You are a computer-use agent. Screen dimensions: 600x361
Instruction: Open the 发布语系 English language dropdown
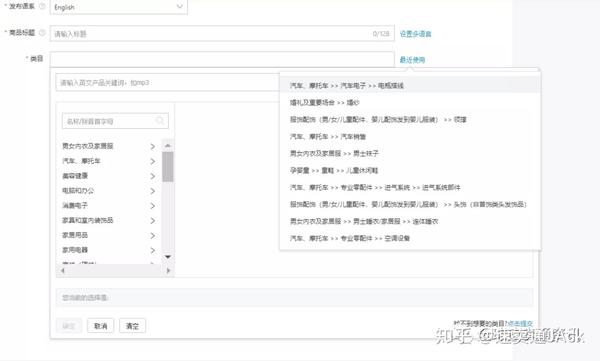(119, 7)
